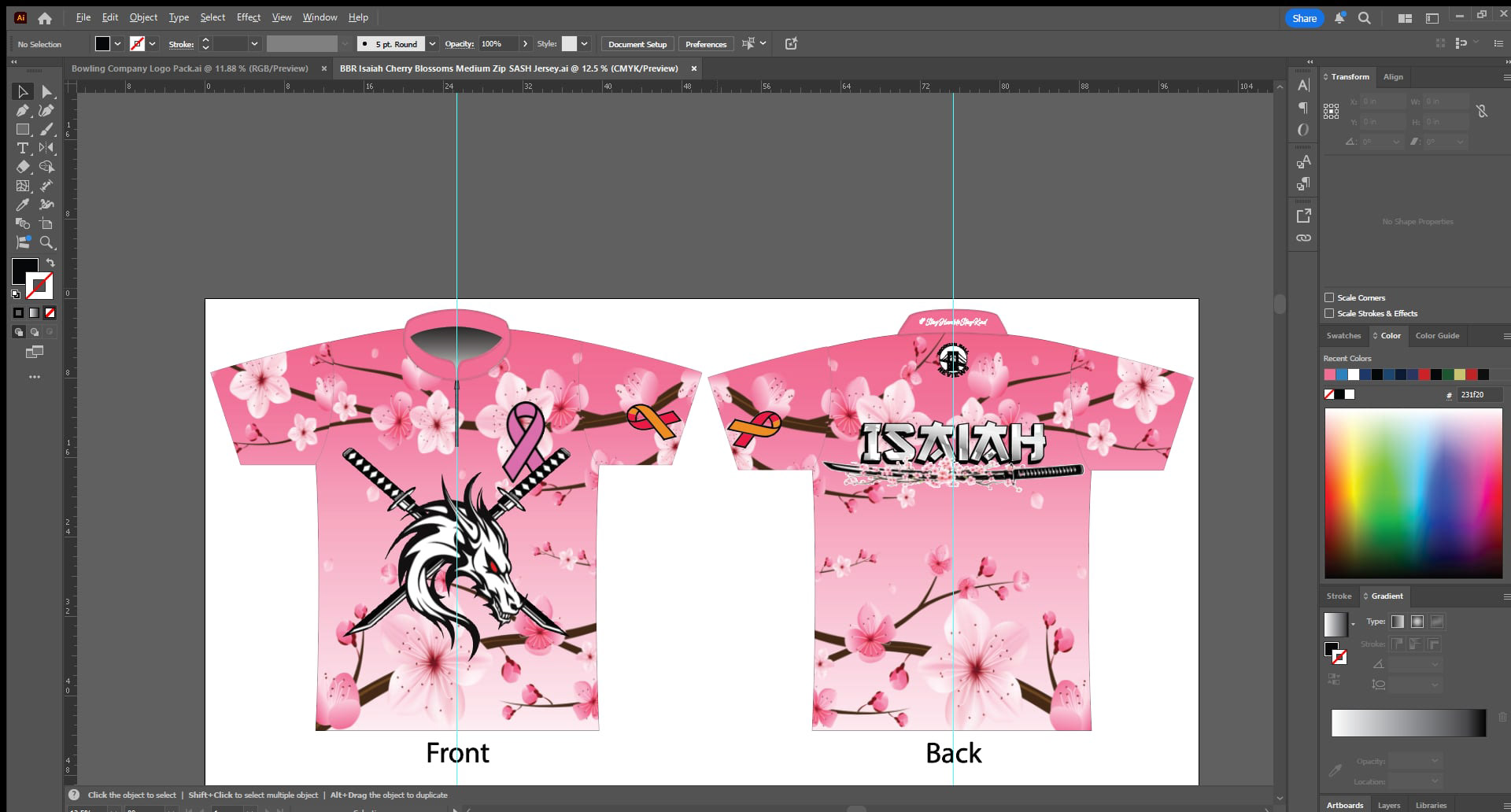
Task: Open the Object menu
Action: pos(143,17)
